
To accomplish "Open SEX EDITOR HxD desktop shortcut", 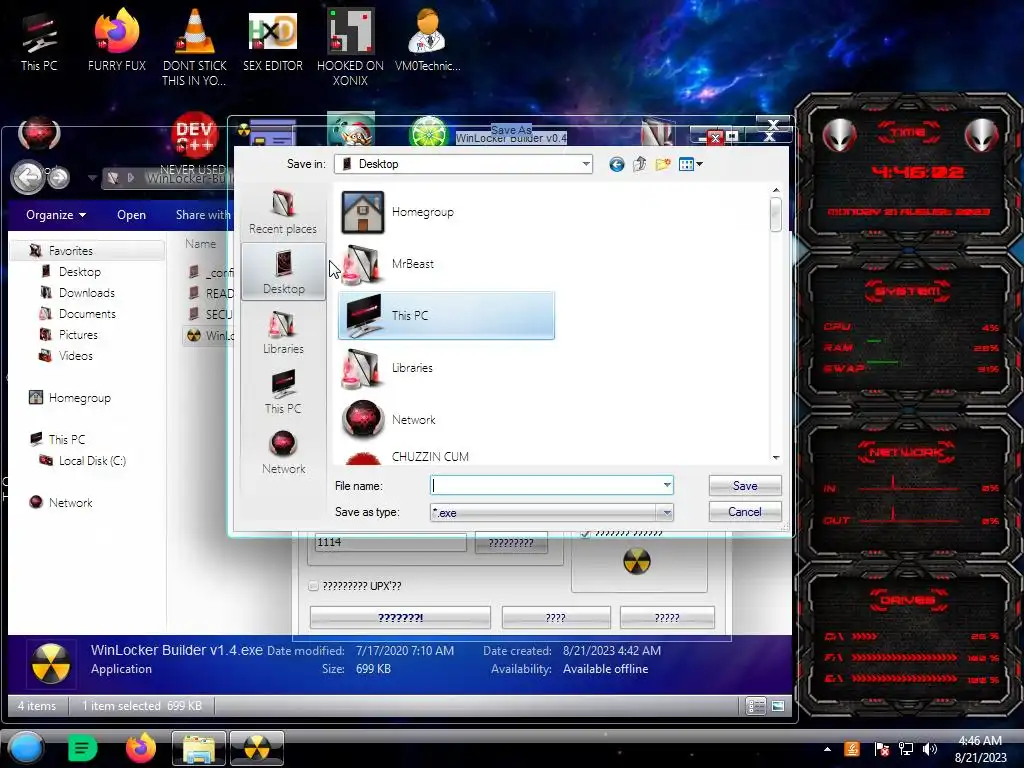I will (x=272, y=40).
